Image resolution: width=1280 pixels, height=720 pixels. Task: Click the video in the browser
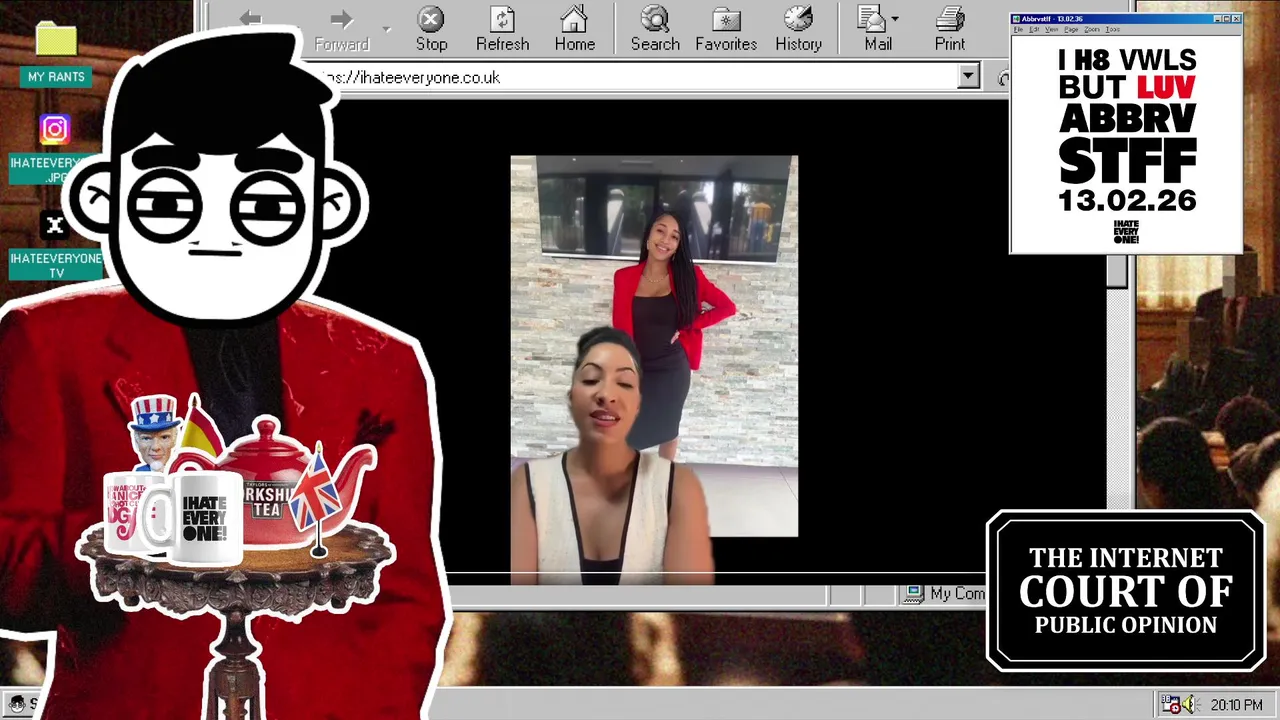pos(654,369)
